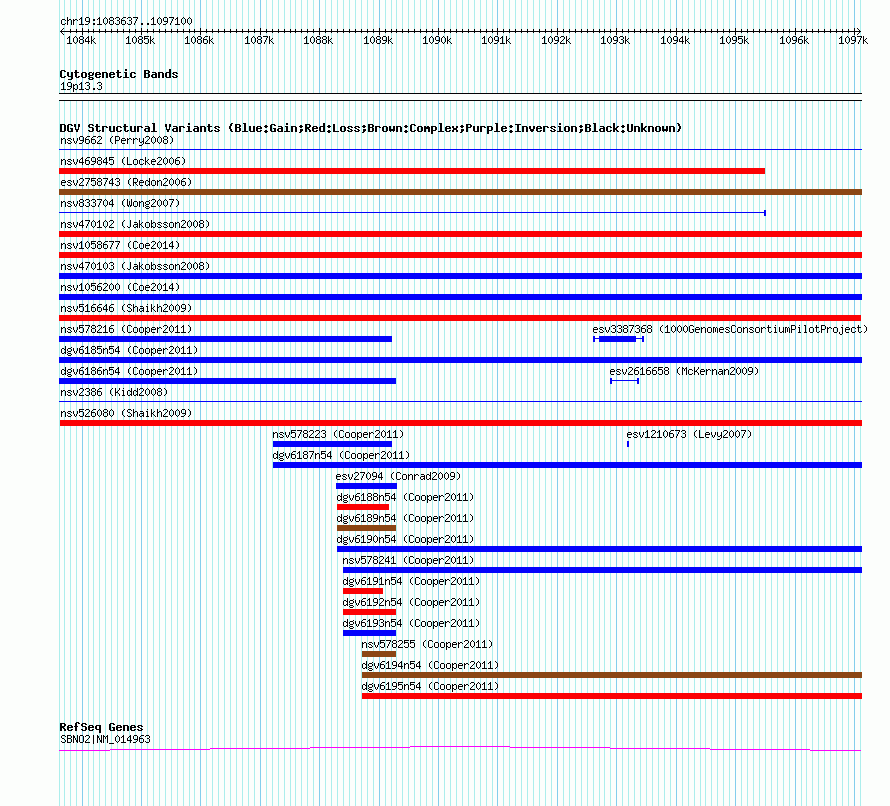Select the tiny esv1210673 blue marker
Screen dimensions: 890x806
tap(628, 444)
